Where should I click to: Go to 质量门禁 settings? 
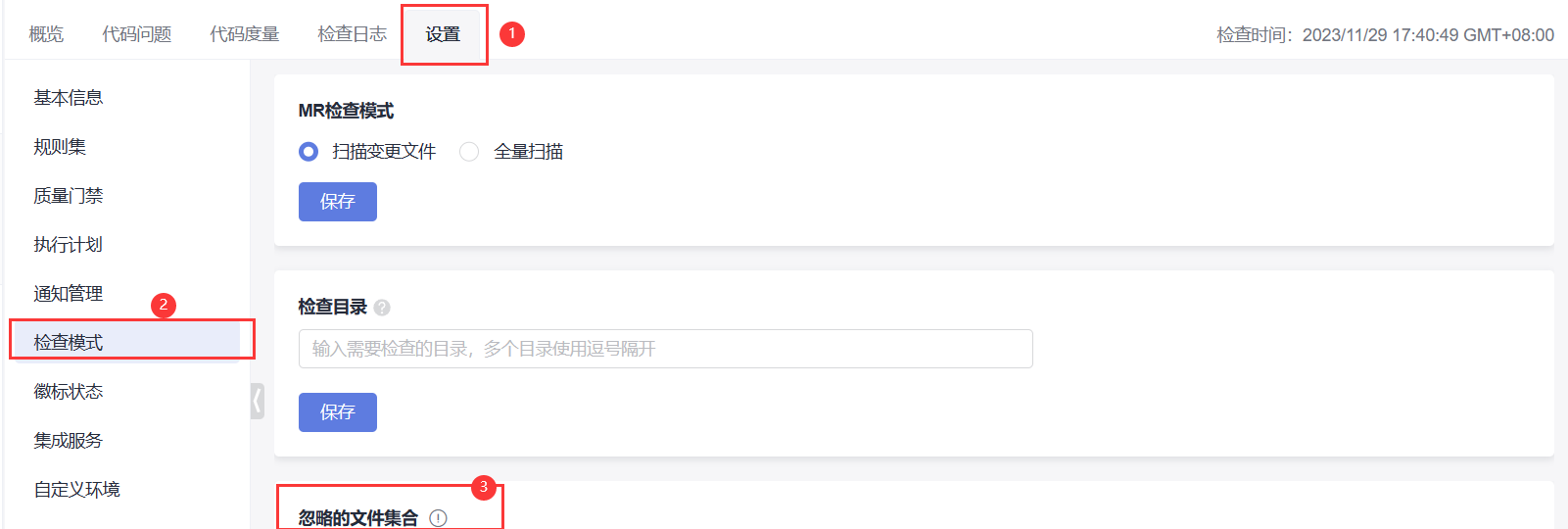pyautogui.click(x=69, y=196)
